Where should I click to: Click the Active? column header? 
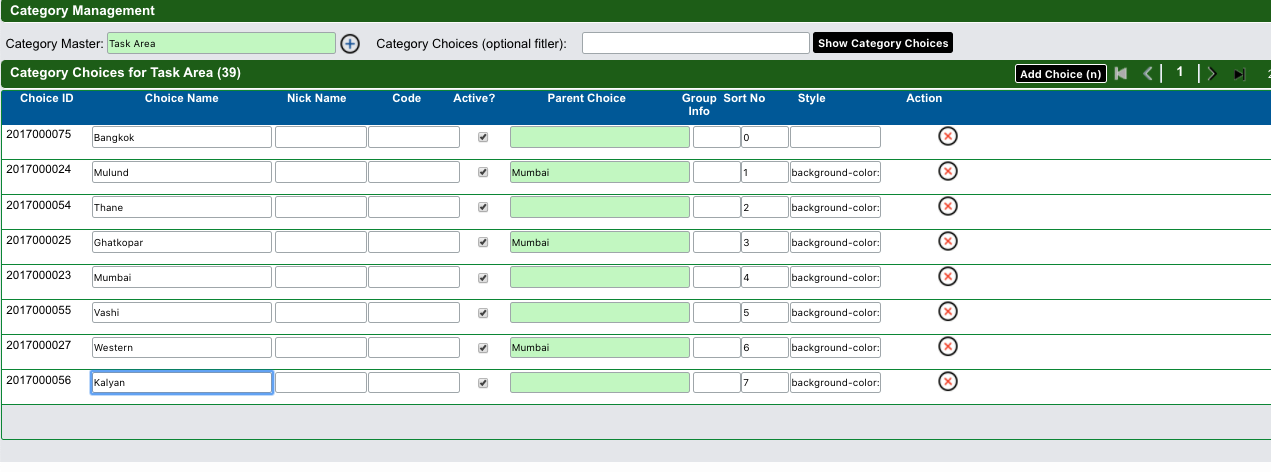(x=474, y=98)
